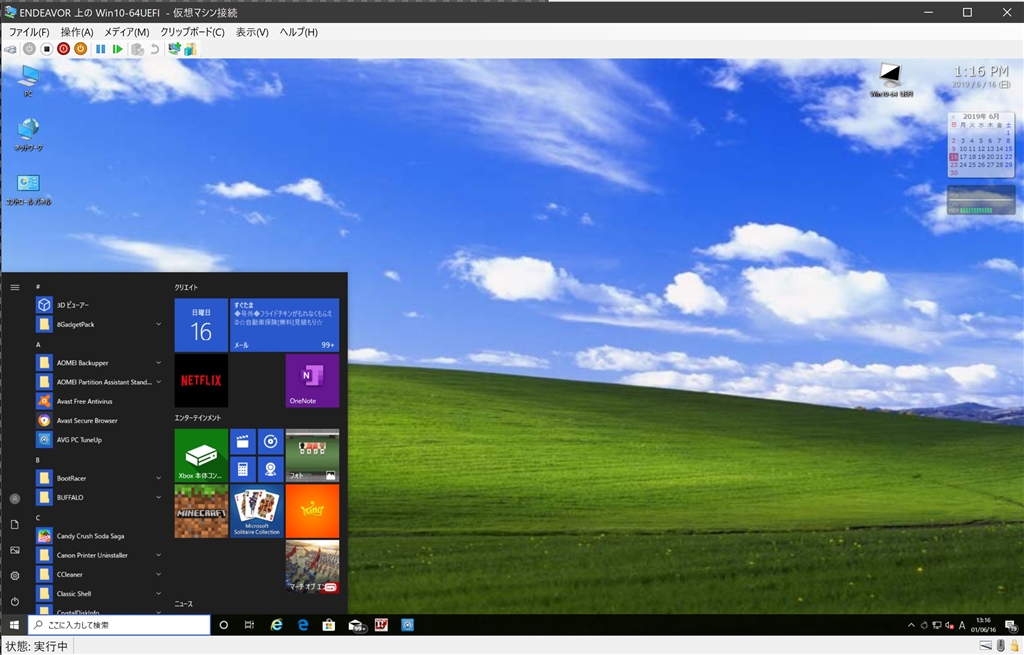Open the Movies & TV small tile
The width and height of the screenshot is (1024, 655).
242,442
